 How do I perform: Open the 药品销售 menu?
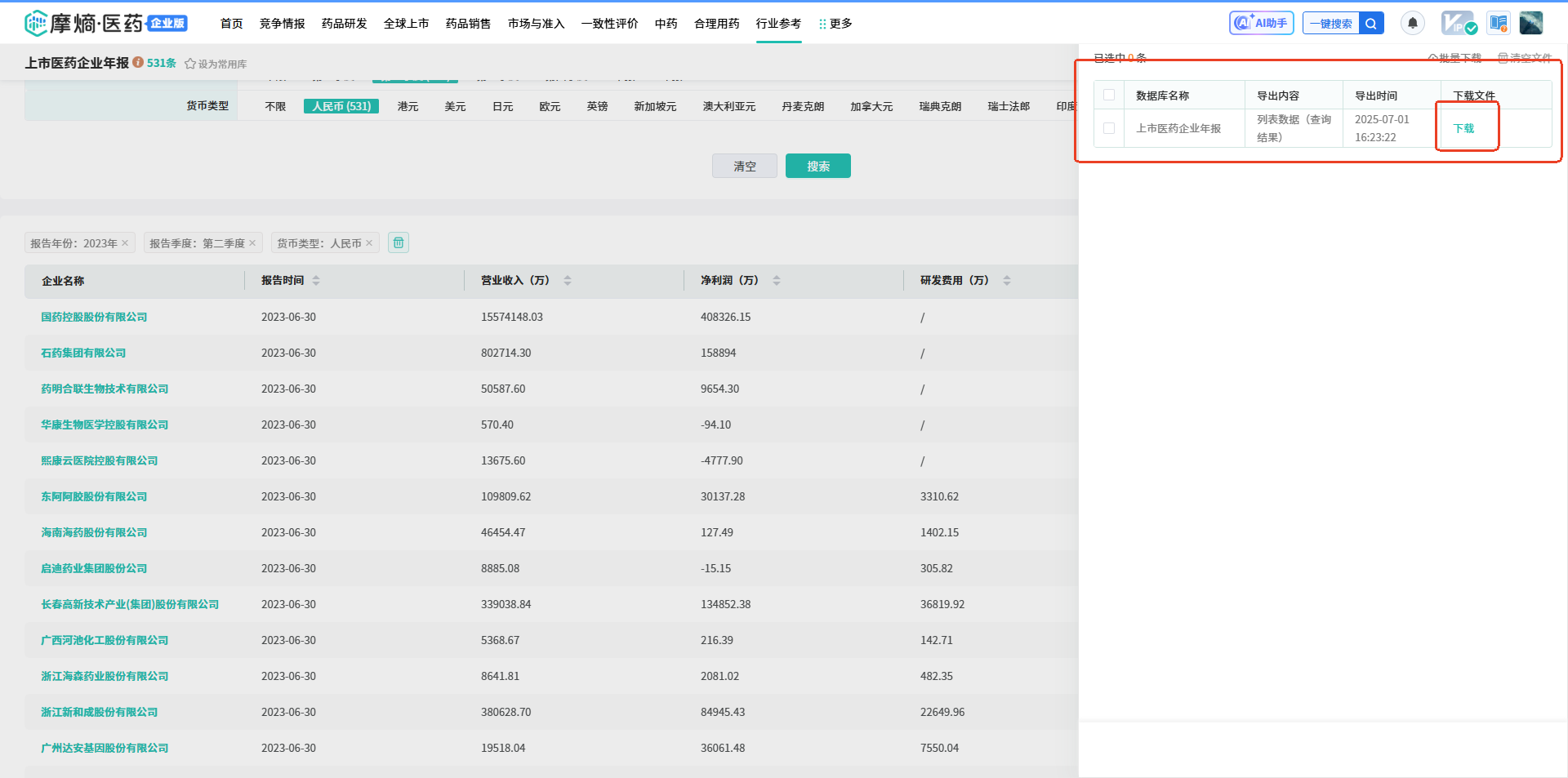469,24
